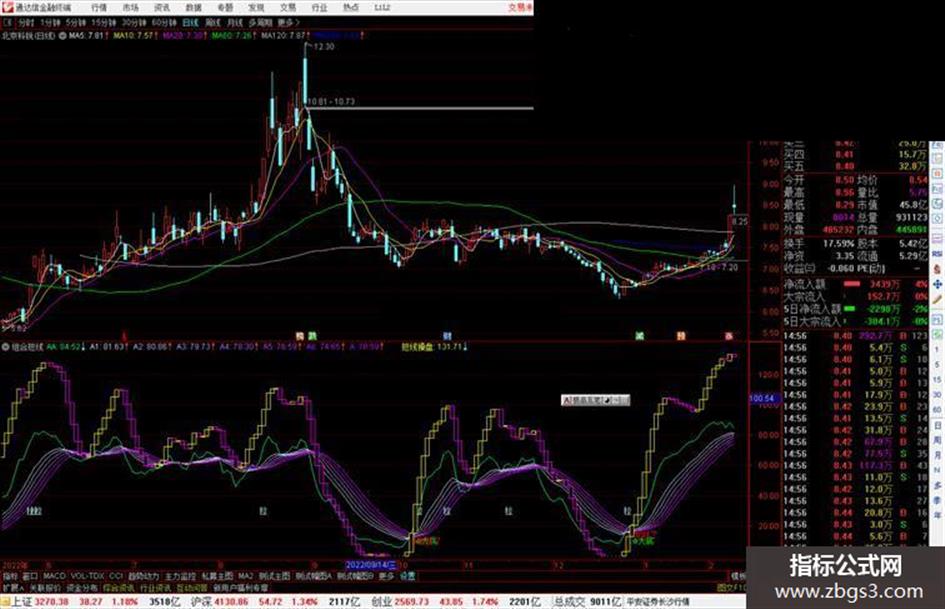Image resolution: width=945 pixels, height=609 pixels.
Task: Click the RSI icon in right sidebar
Action: click(937, 253)
